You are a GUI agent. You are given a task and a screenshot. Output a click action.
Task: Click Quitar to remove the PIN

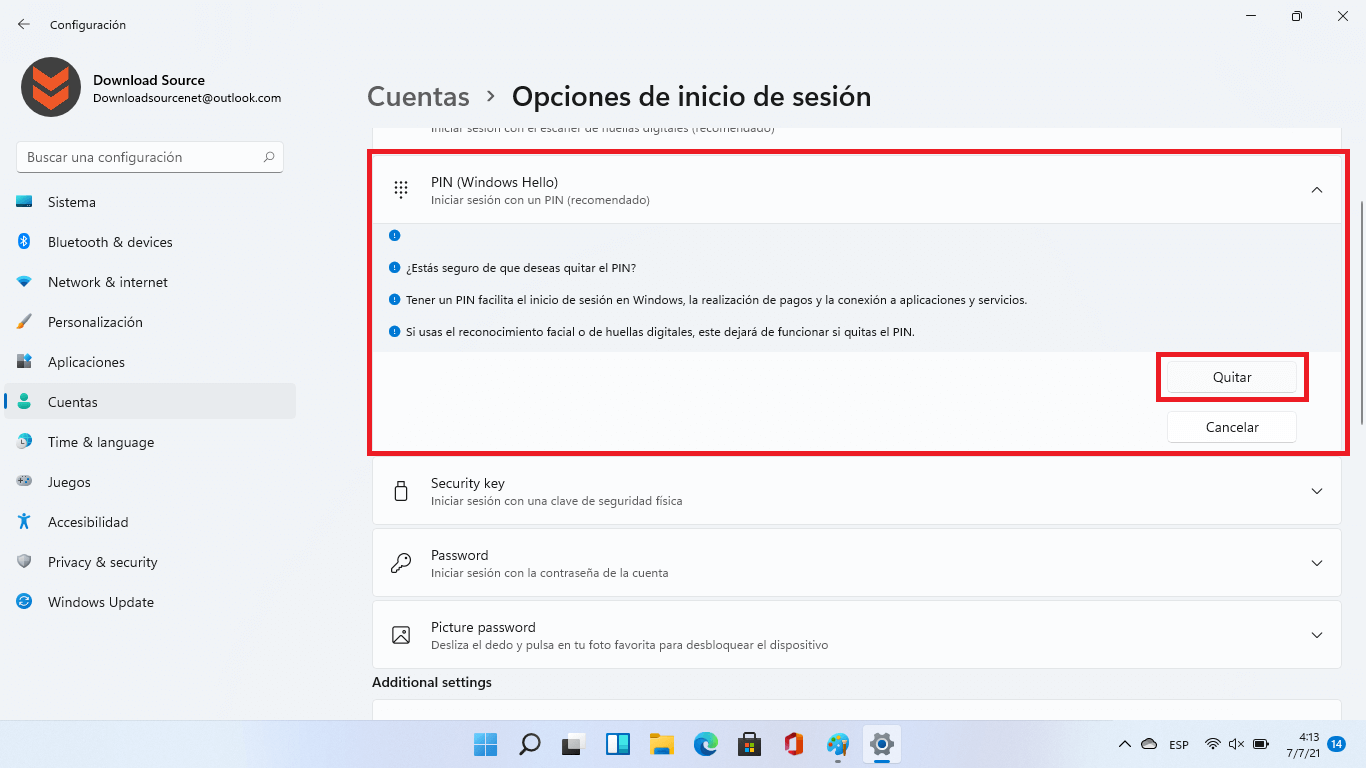1232,377
